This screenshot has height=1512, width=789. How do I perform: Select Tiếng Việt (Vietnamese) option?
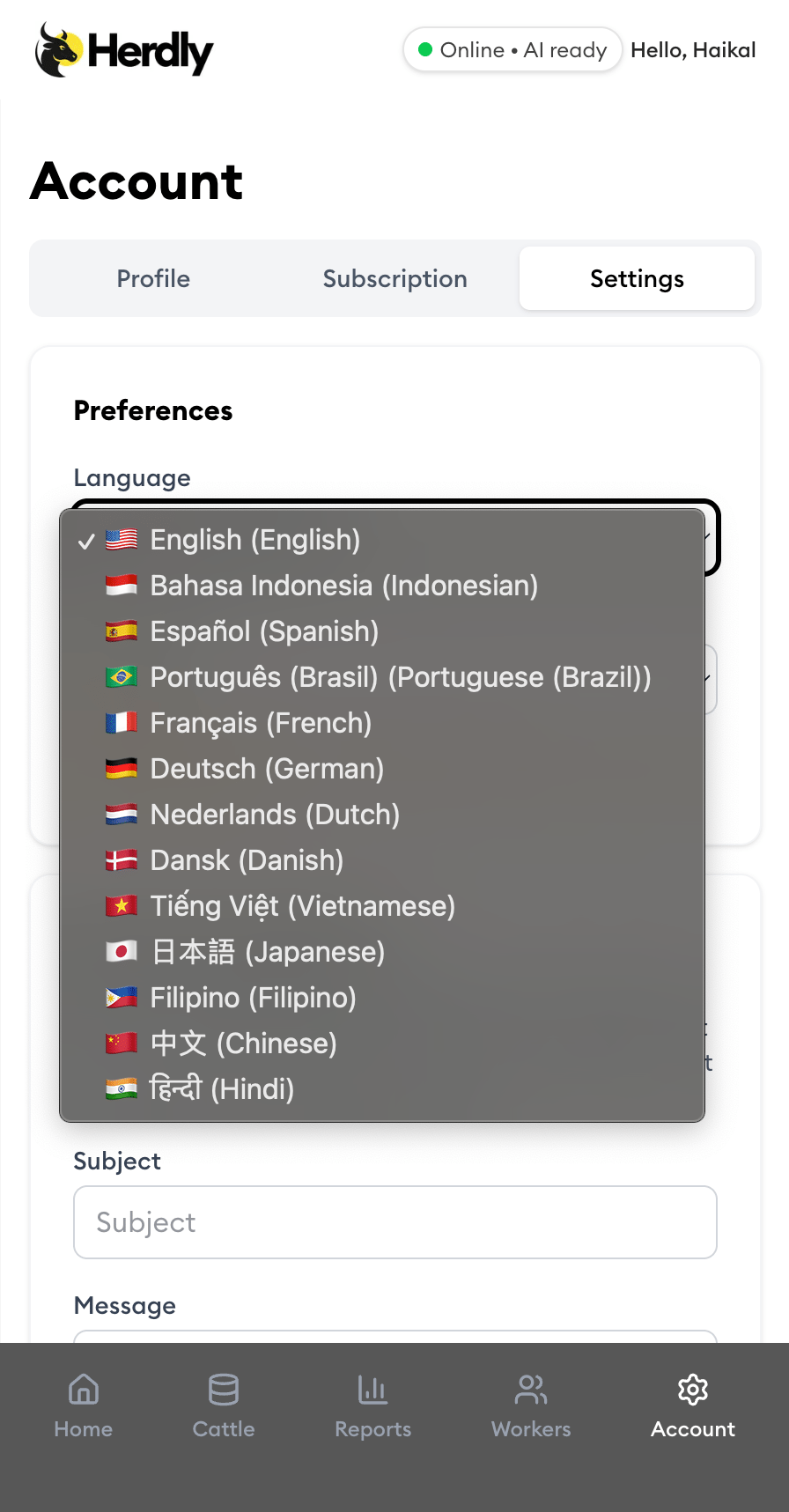(x=302, y=906)
